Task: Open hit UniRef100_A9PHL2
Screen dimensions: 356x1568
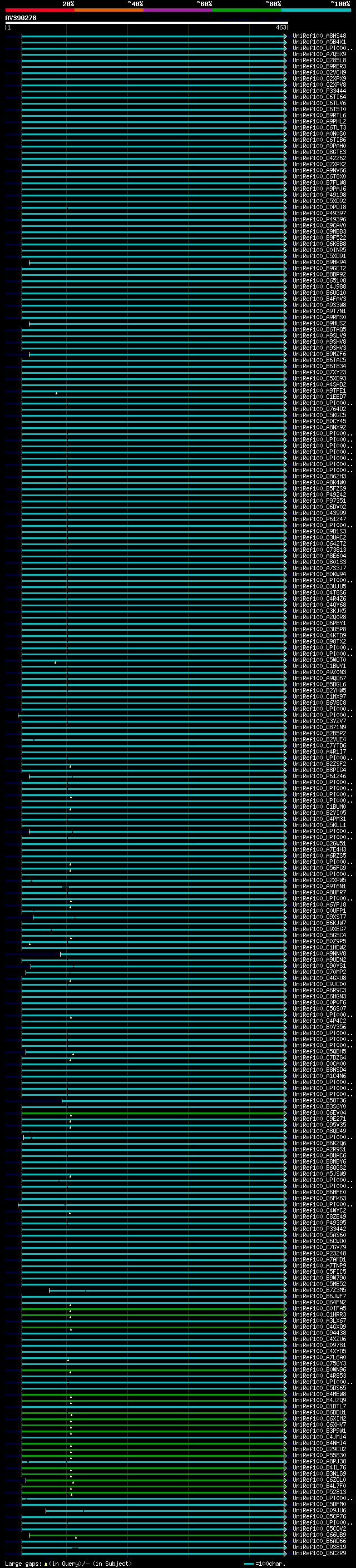Action: click(x=319, y=121)
